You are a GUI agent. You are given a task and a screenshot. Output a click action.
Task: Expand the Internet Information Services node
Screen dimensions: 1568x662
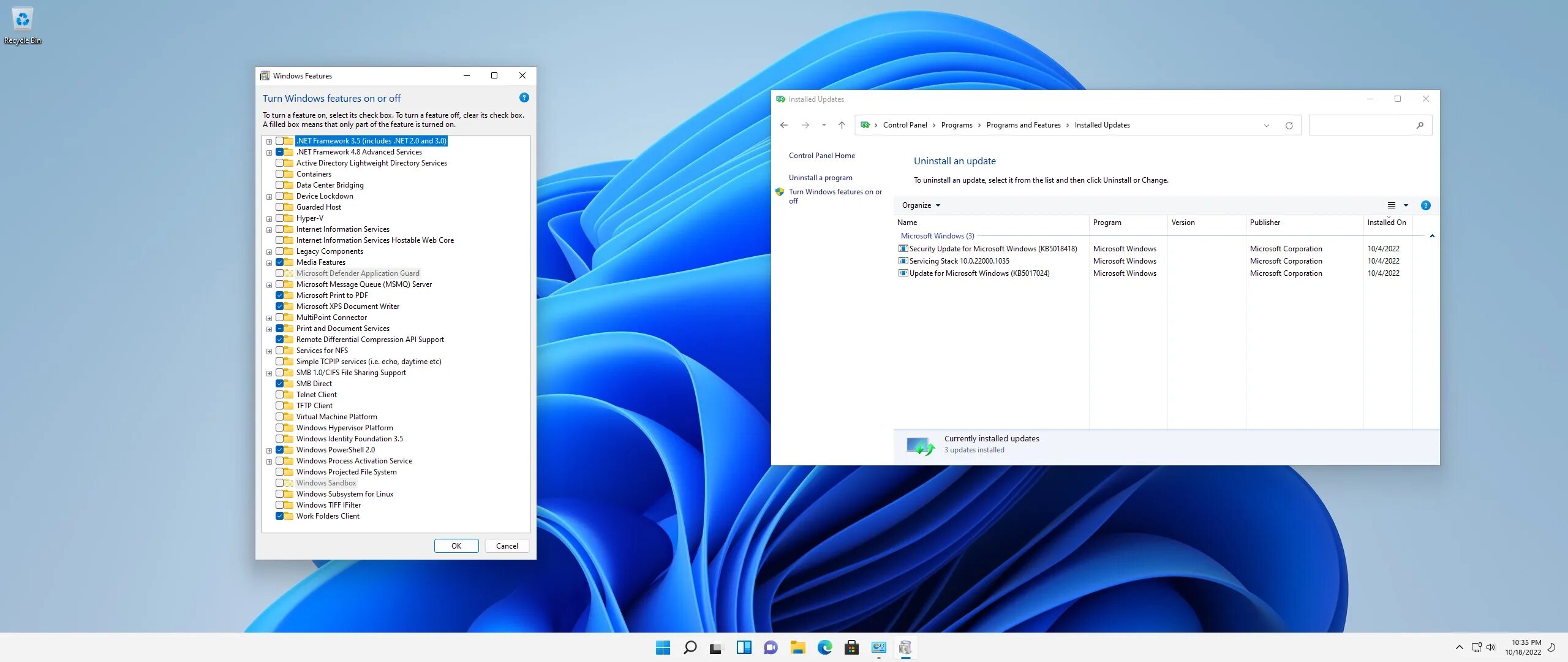pyautogui.click(x=269, y=229)
